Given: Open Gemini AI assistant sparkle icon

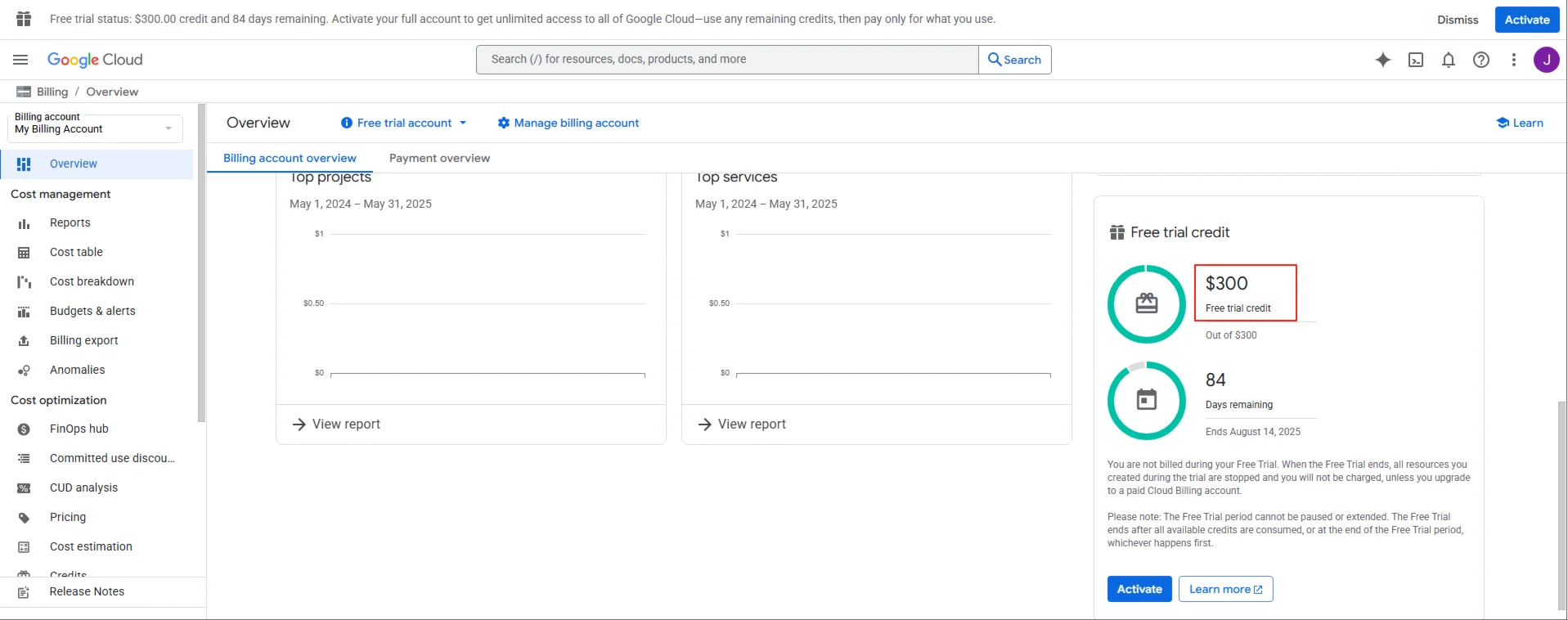Looking at the screenshot, I should (x=1383, y=60).
